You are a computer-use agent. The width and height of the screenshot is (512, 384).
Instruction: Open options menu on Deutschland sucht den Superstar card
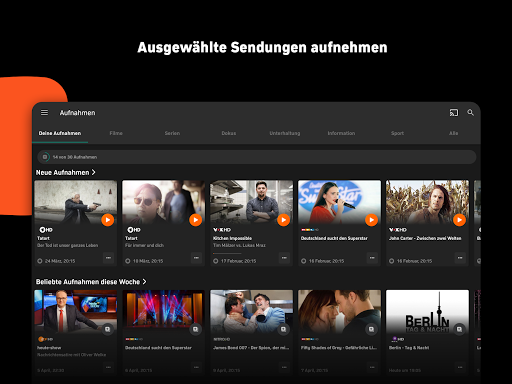pos(372,258)
